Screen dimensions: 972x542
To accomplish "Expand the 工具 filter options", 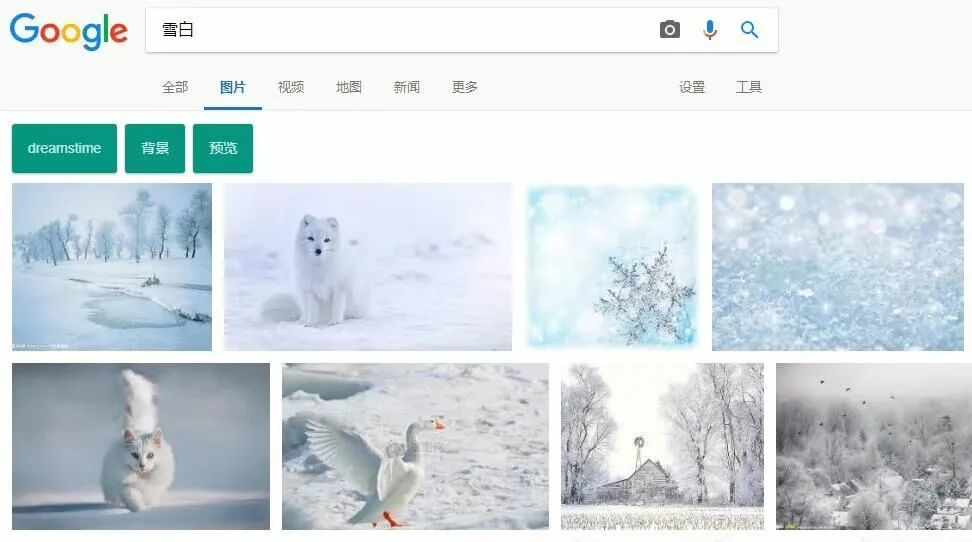I will coord(749,87).
